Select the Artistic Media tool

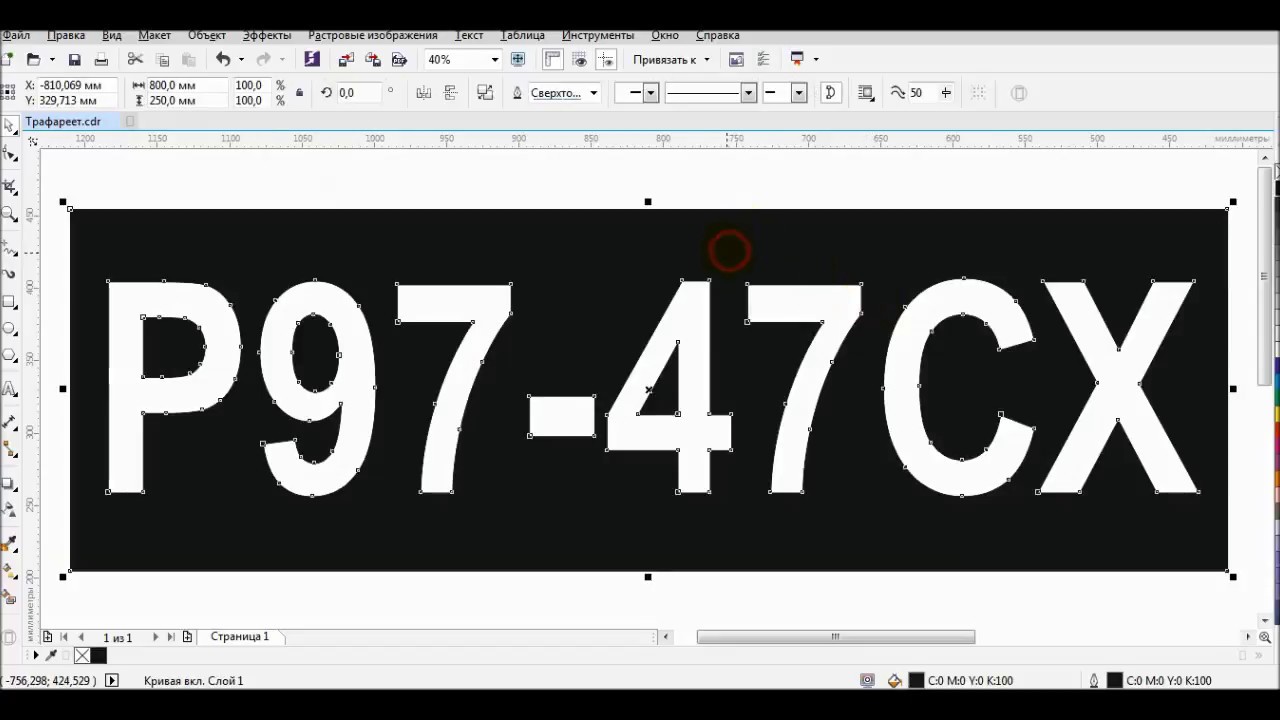(x=10, y=274)
